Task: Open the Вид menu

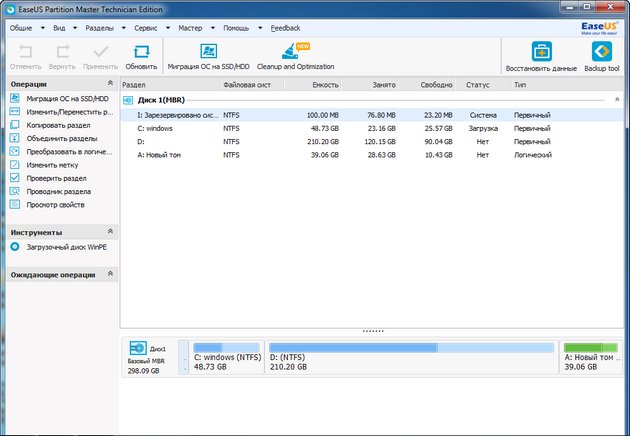Action: 59,28
